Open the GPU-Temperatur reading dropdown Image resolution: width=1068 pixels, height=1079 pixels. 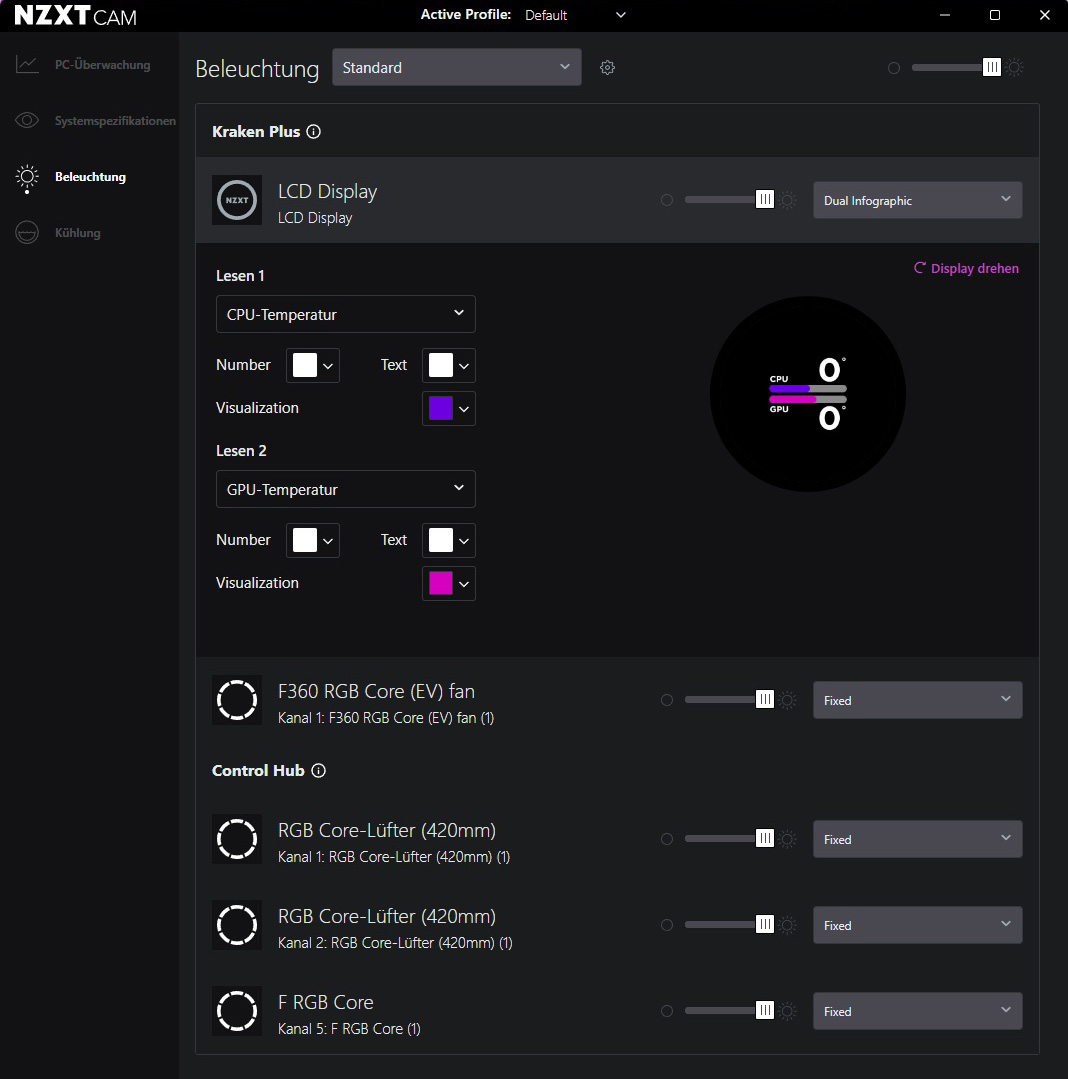click(345, 489)
